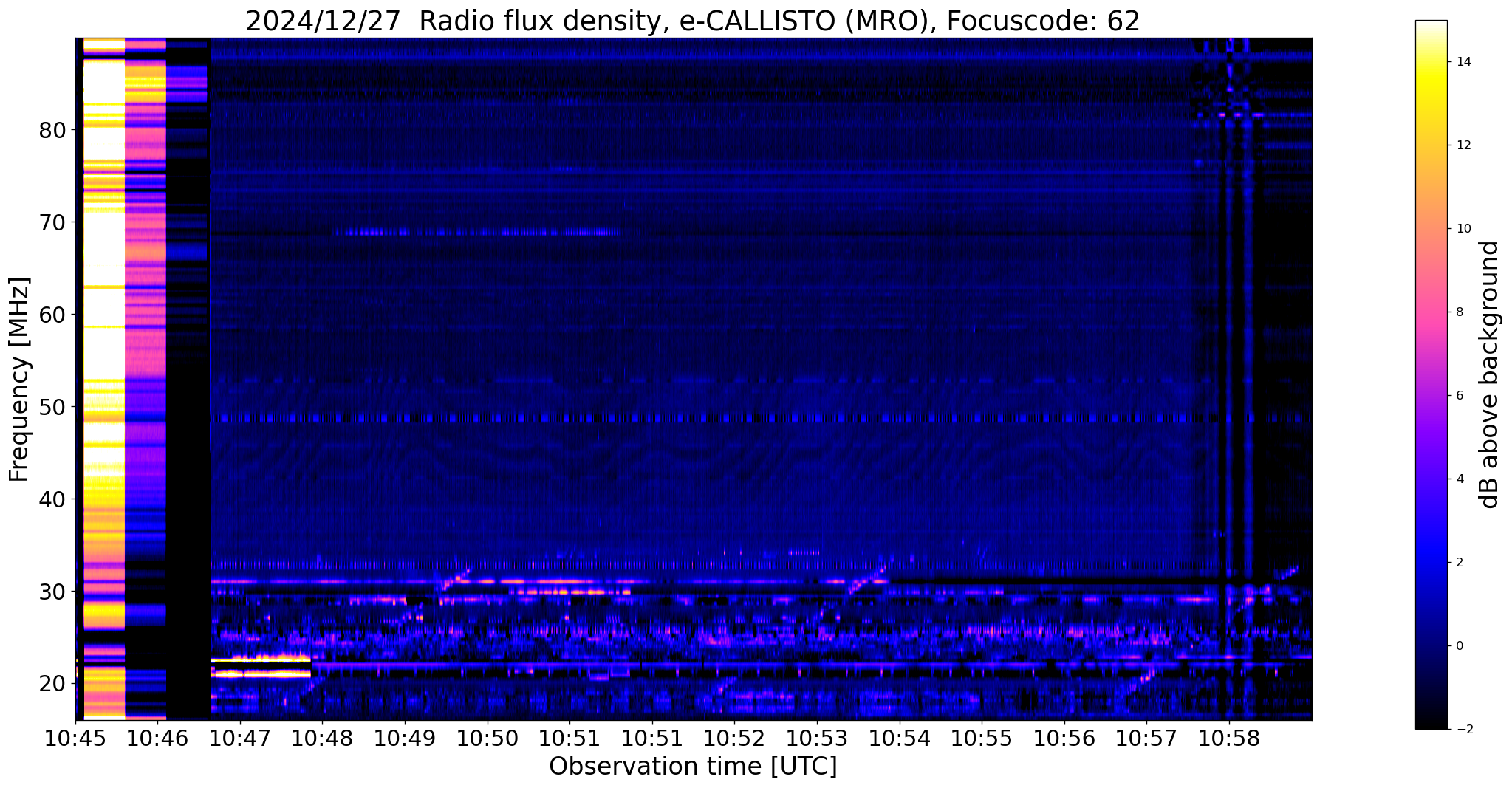Click the 10:58 time tick label
This screenshot has height=788, width=1512.
click(x=1229, y=739)
